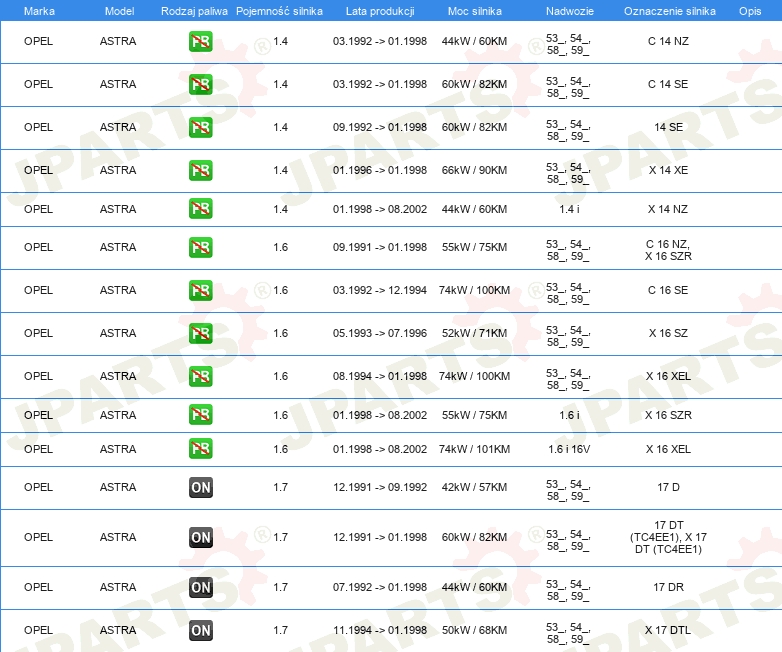This screenshot has height=652, width=782.
Task: Select the Oznaczenie silnika column header
Action: (669, 11)
